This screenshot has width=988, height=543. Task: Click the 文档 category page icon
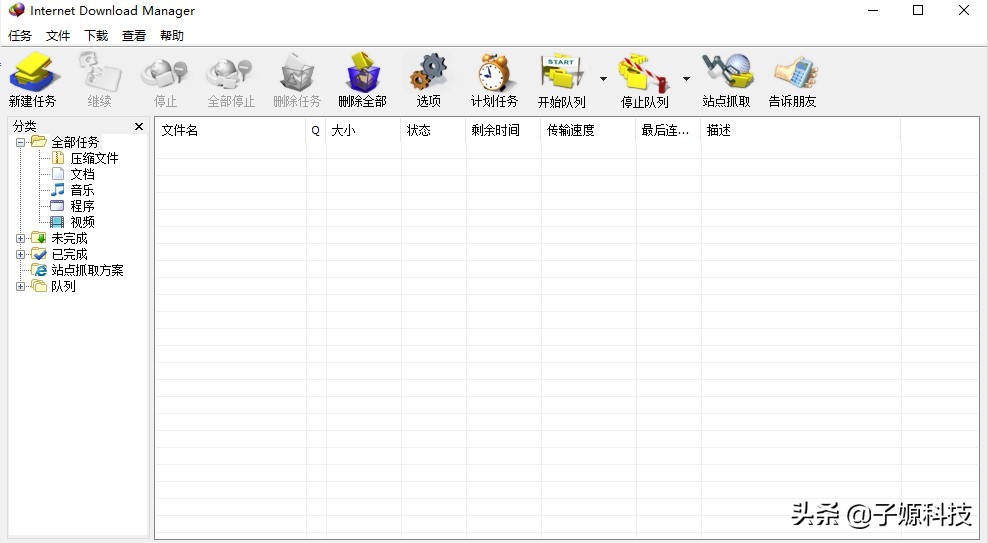[x=58, y=174]
